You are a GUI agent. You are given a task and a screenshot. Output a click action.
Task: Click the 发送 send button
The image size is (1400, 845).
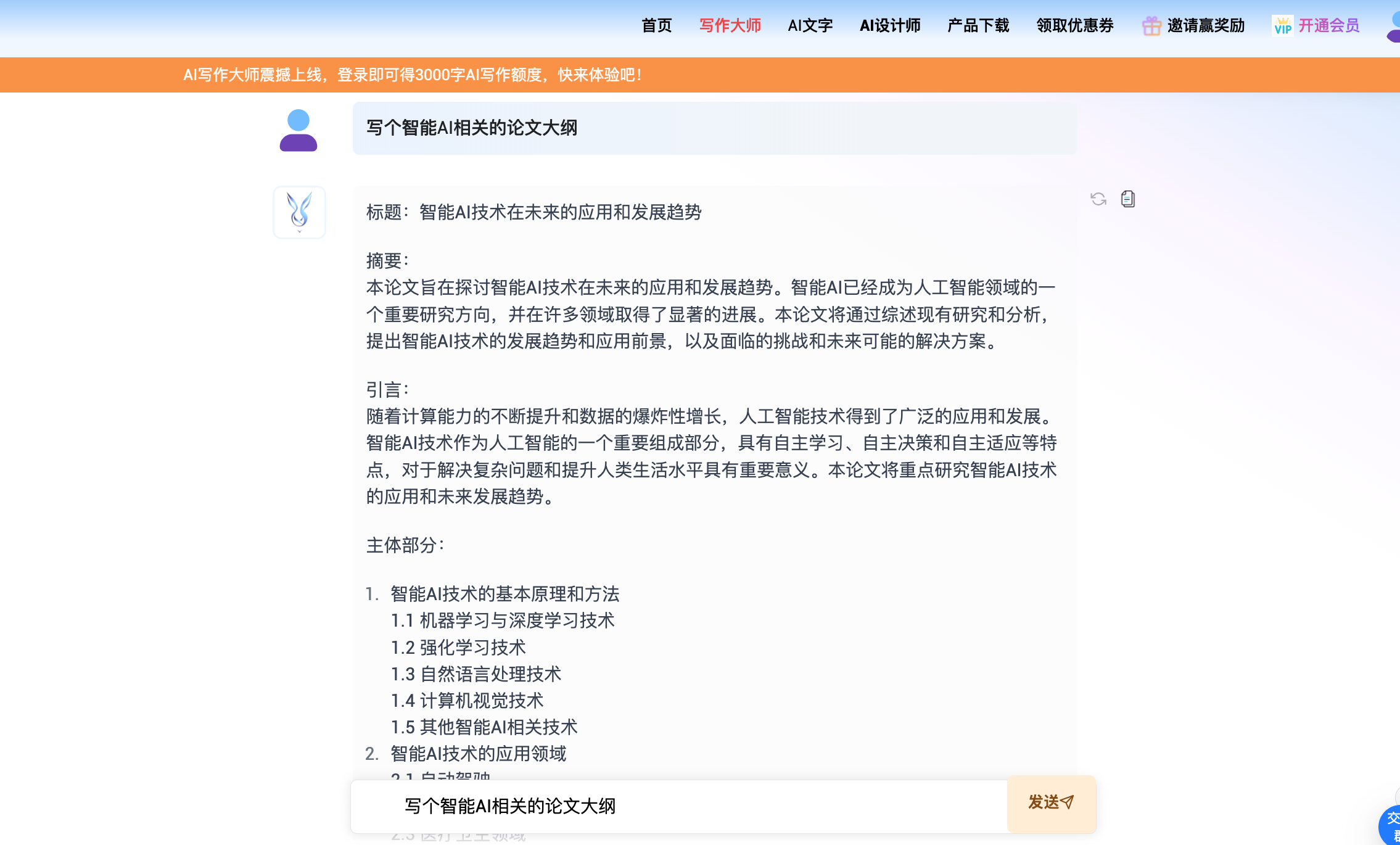click(x=1052, y=804)
